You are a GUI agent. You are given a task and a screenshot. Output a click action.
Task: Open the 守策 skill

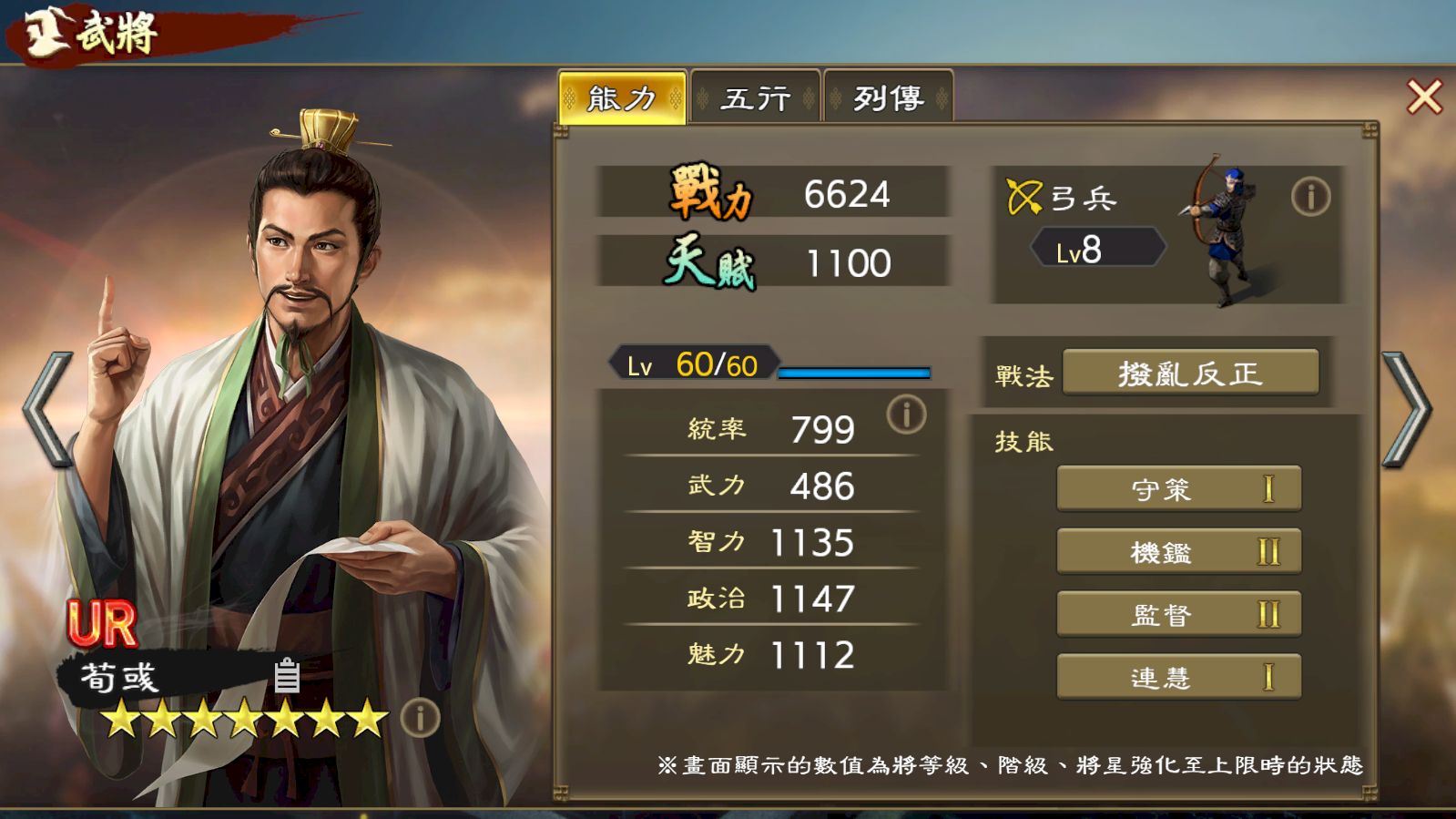(x=1178, y=489)
